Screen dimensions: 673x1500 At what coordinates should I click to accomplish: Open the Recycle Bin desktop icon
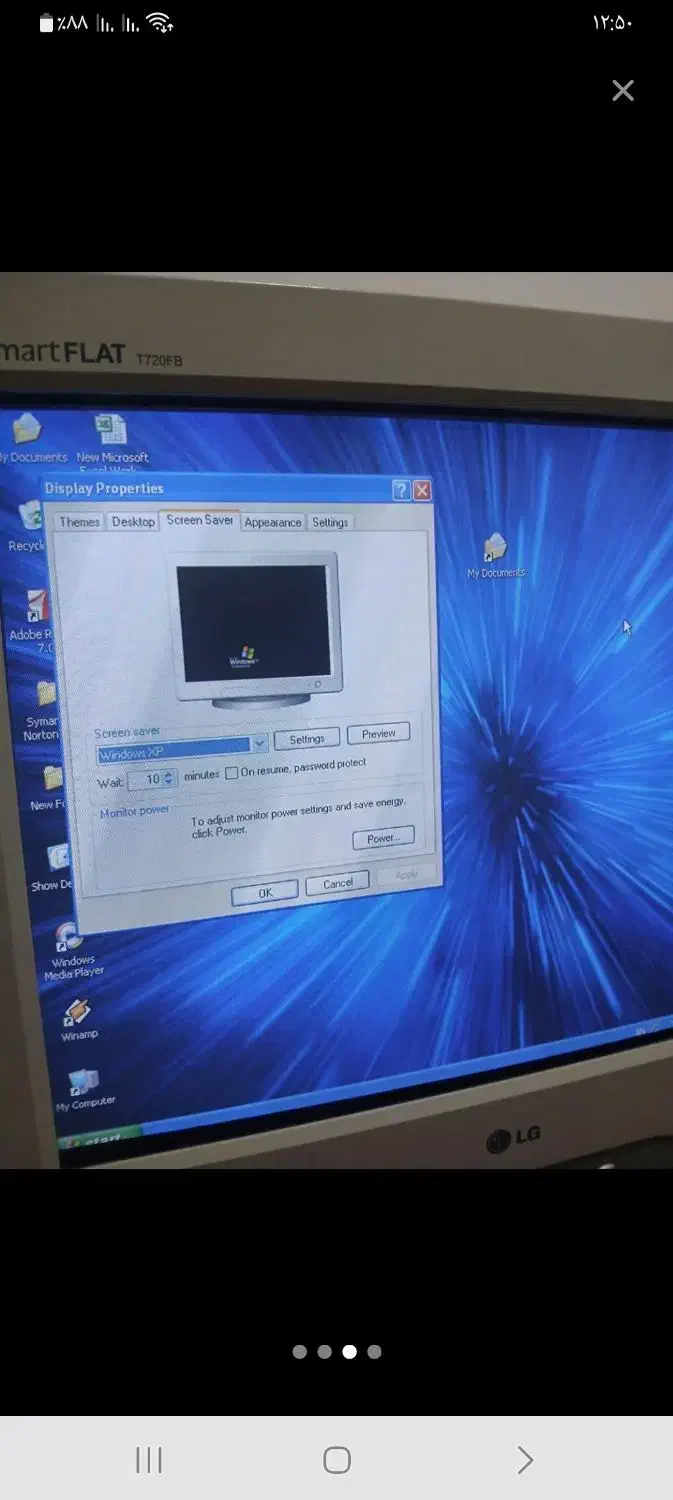point(28,527)
